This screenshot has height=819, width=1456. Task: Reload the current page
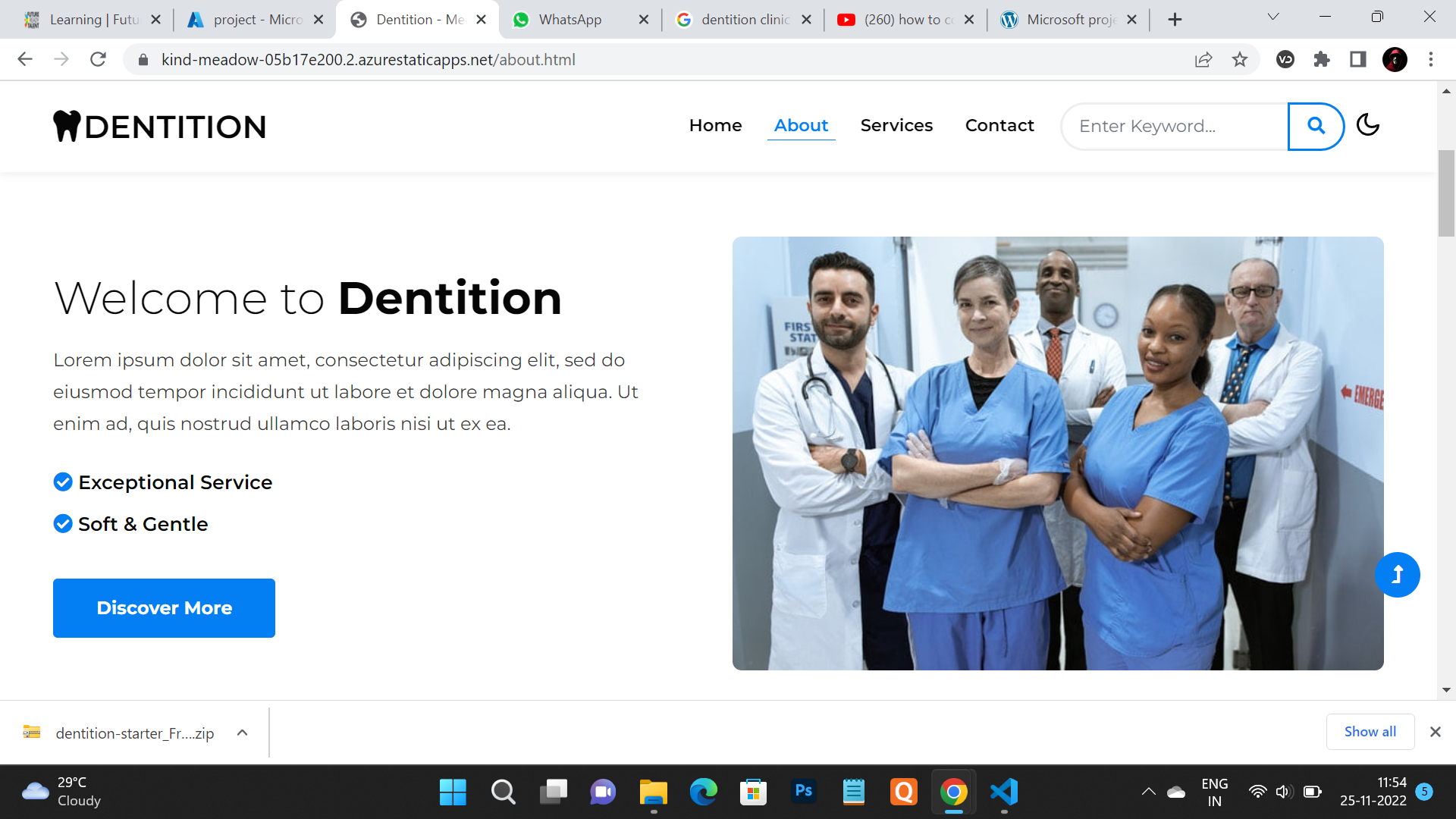click(x=98, y=59)
